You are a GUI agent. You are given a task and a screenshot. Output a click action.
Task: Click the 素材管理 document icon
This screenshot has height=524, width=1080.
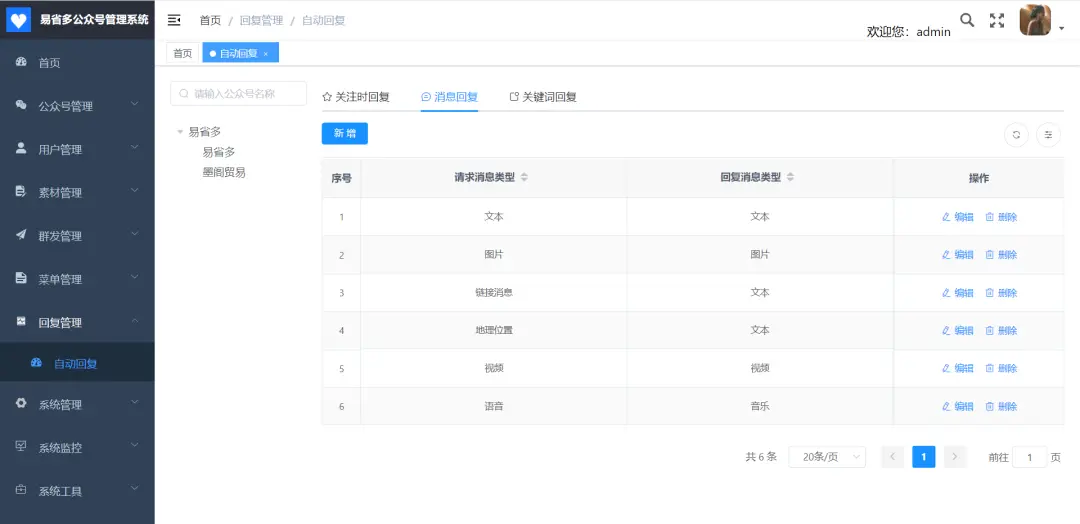(21, 191)
